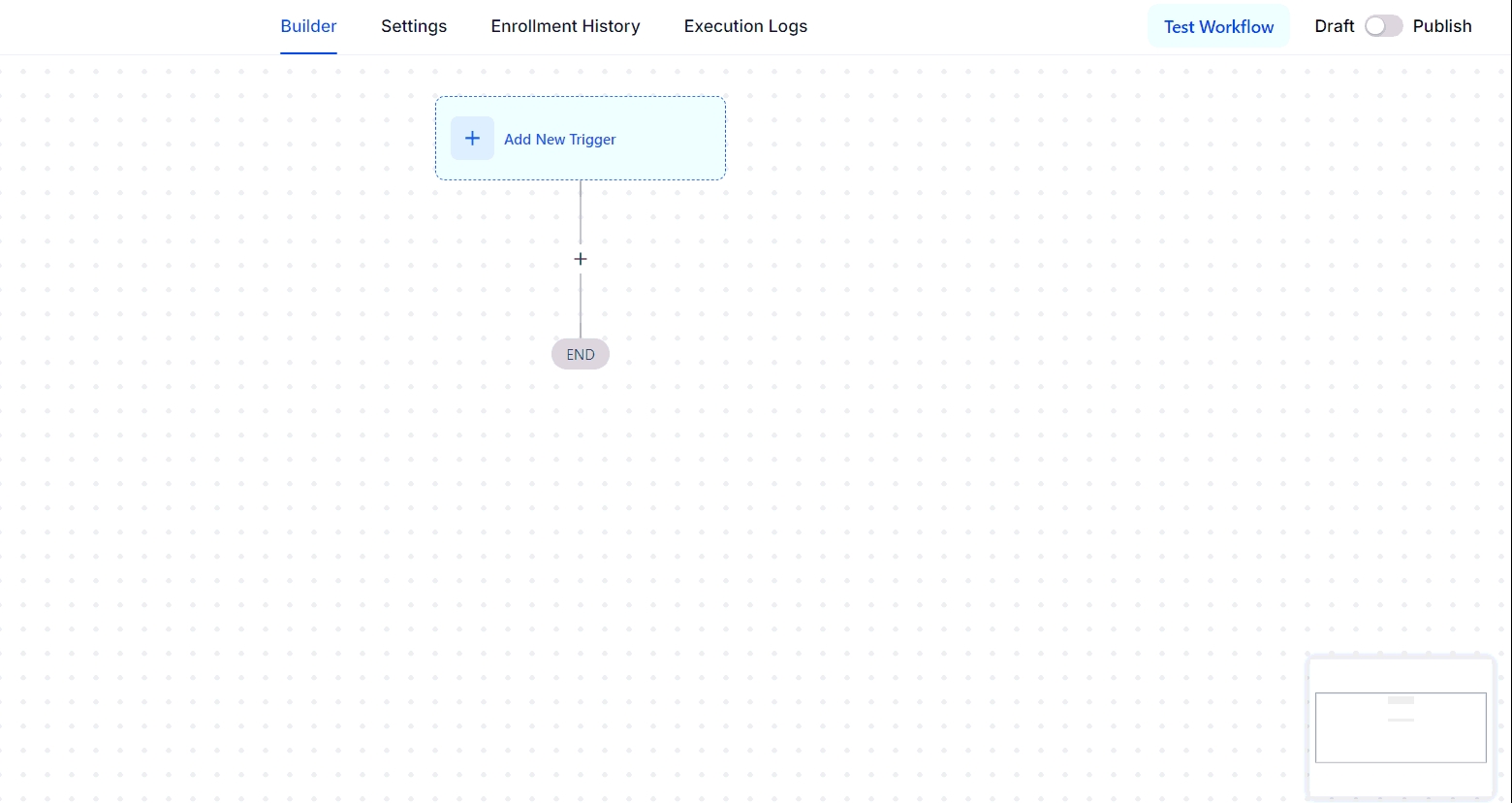The image size is (1512, 803).
Task: Select the END node of the workflow
Action: point(581,355)
